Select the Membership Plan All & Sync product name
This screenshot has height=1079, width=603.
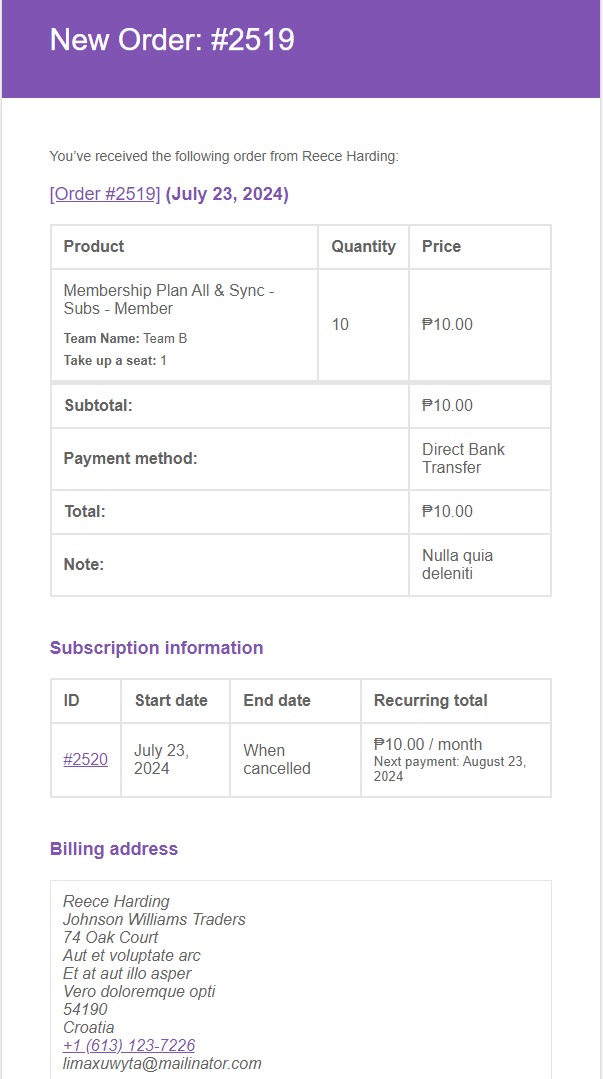(x=168, y=299)
